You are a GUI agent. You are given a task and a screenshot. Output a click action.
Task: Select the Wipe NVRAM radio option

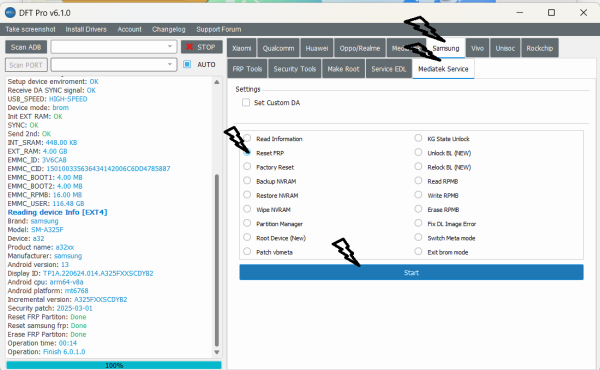point(247,209)
